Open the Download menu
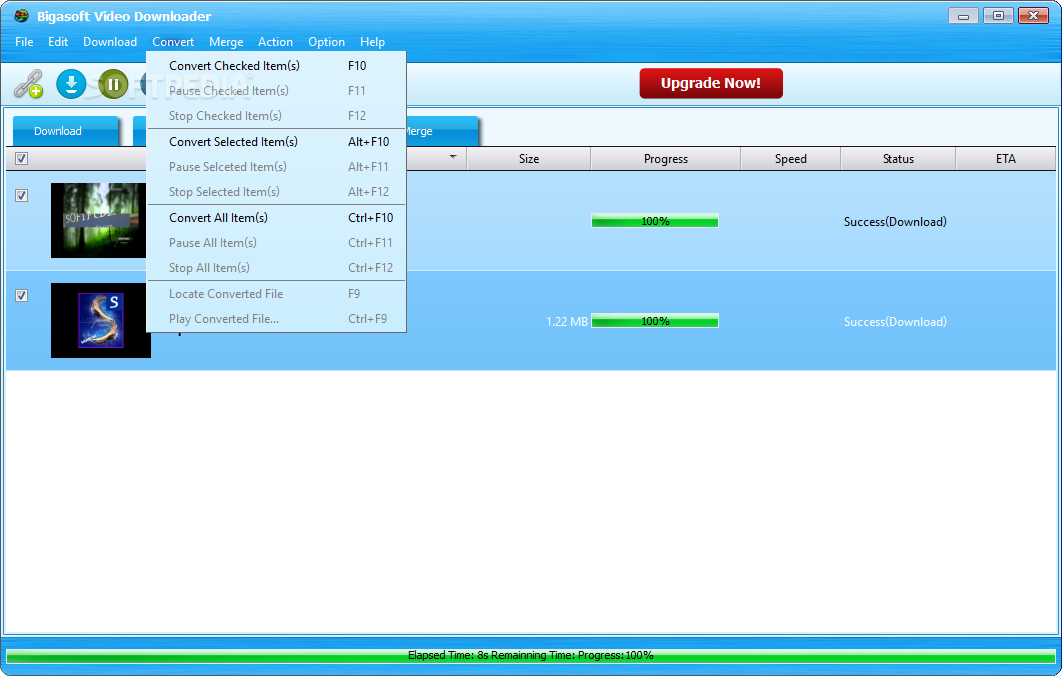1062x676 pixels. (x=110, y=42)
